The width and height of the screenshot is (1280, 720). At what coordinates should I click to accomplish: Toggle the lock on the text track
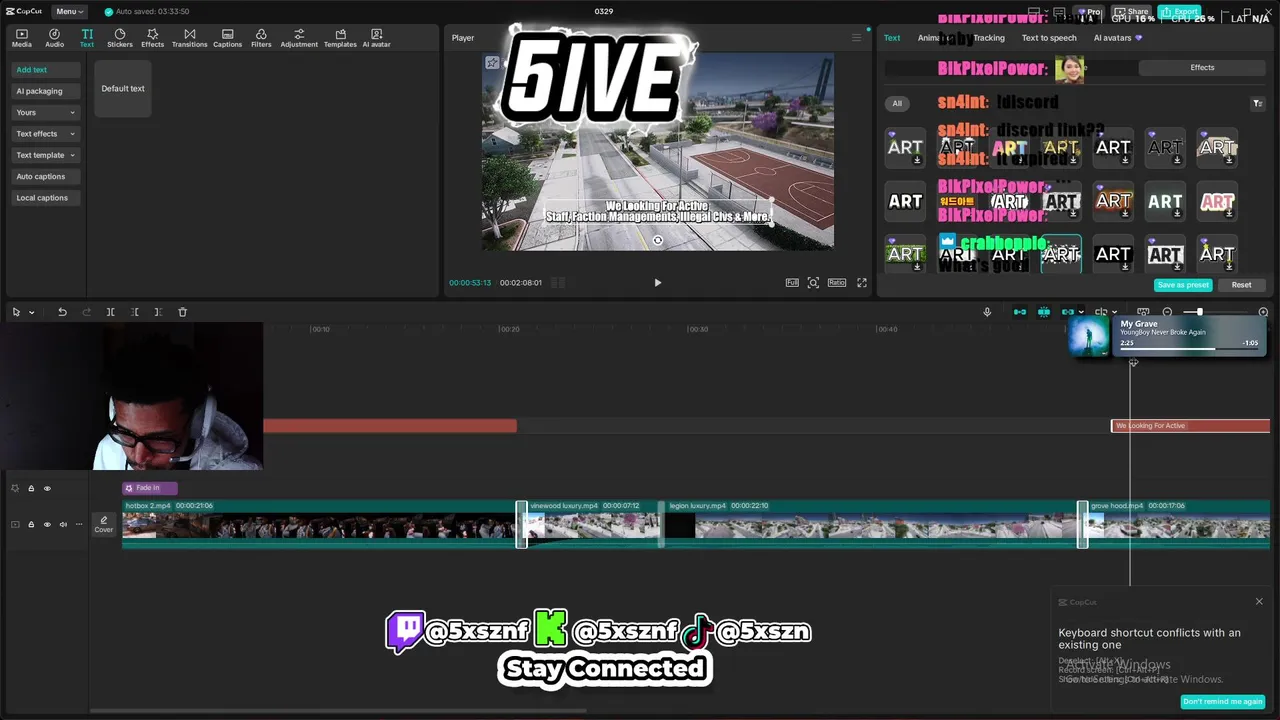pyautogui.click(x=31, y=488)
